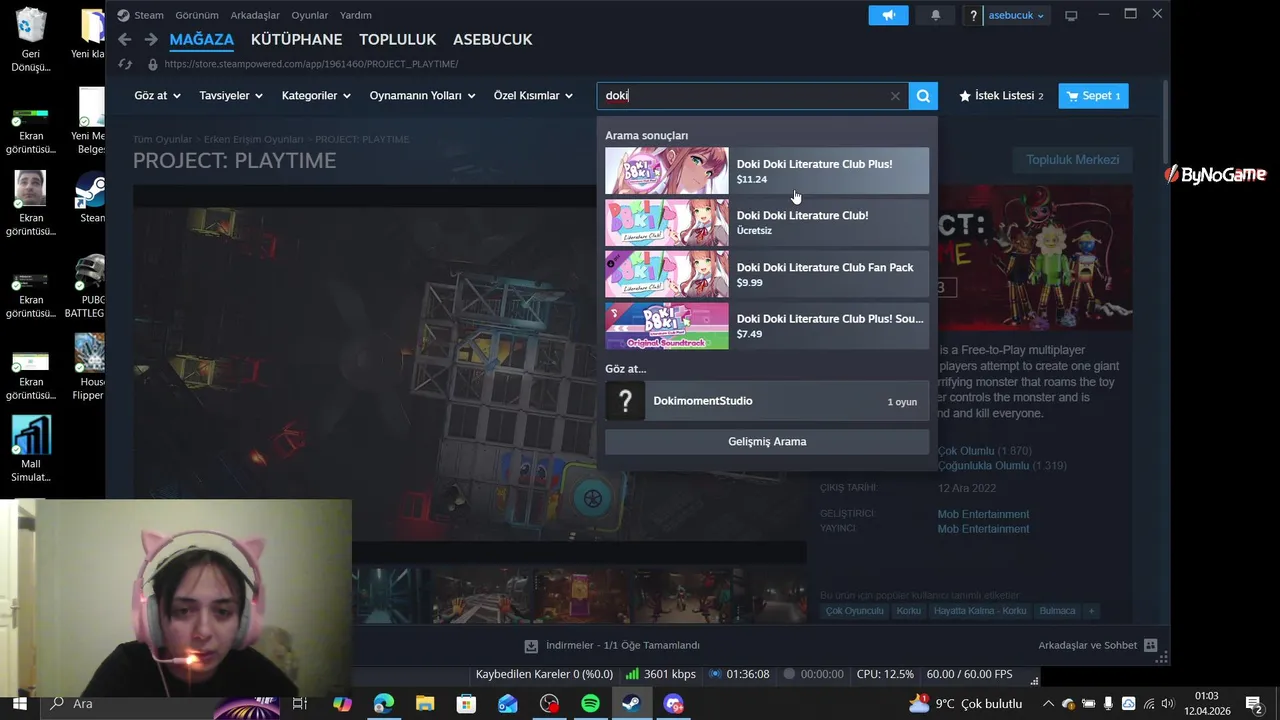The width and height of the screenshot is (1280, 720).
Task: Open the Copilot taskbar icon
Action: 342,704
